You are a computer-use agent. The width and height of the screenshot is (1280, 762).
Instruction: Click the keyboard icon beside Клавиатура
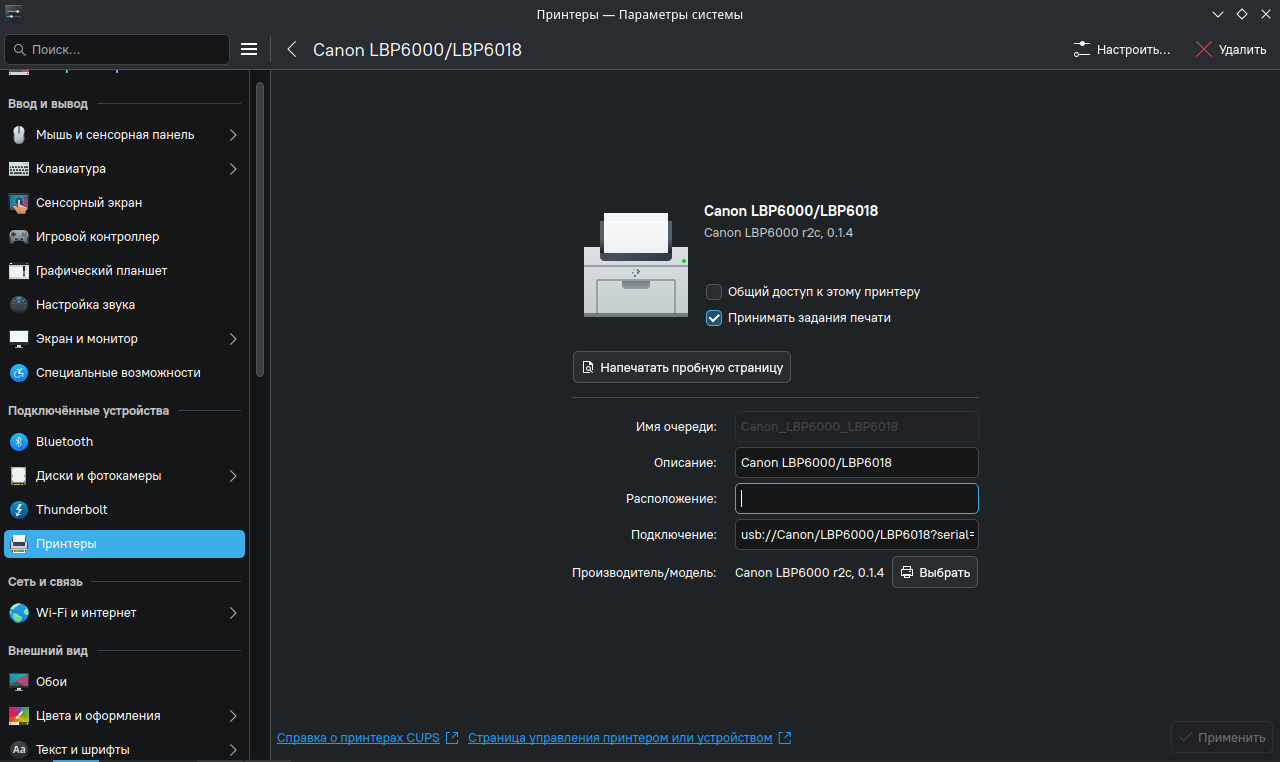pos(18,169)
